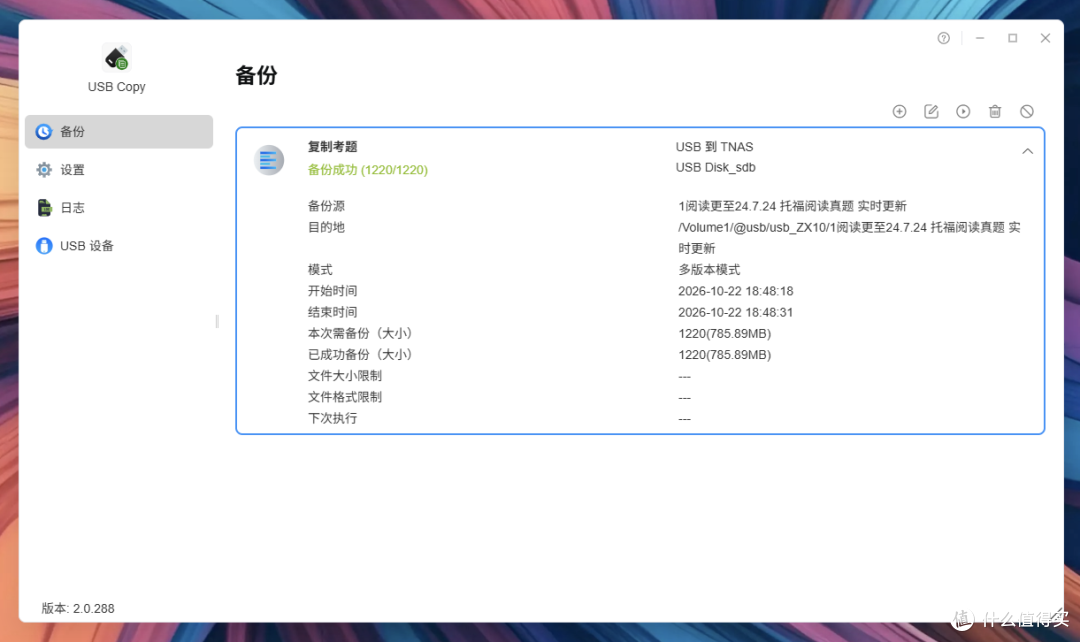Click the sidebar collapse handle

217,322
